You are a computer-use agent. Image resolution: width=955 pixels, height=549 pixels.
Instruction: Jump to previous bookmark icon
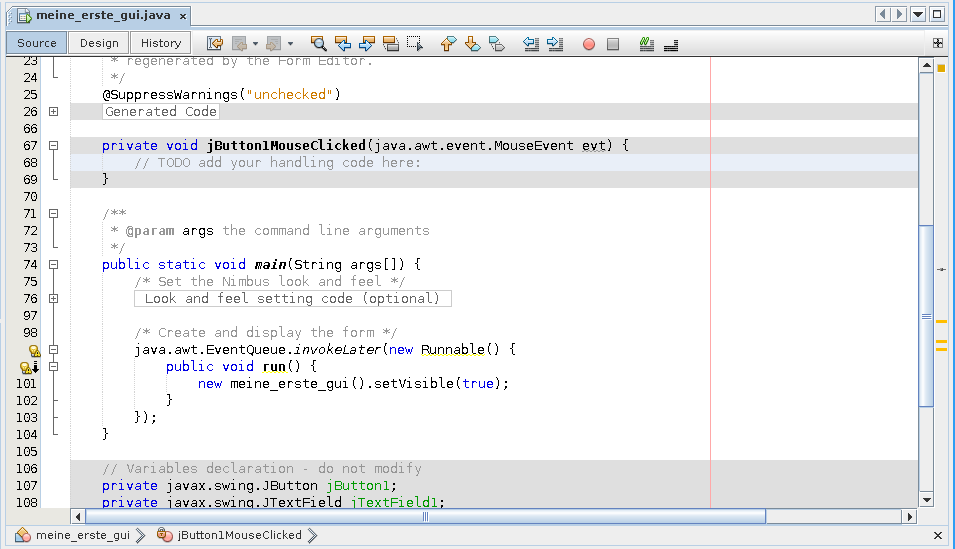(447, 44)
